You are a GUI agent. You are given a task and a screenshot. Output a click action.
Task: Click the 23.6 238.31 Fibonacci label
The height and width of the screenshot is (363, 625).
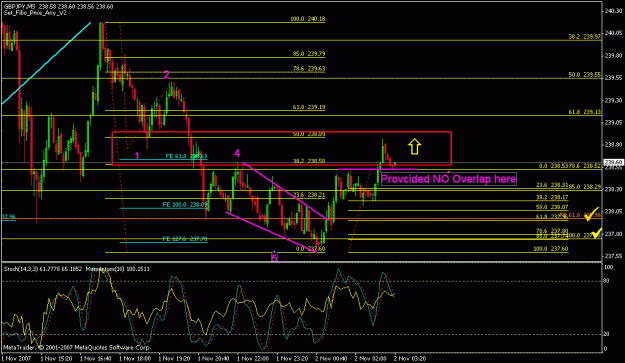552,185
